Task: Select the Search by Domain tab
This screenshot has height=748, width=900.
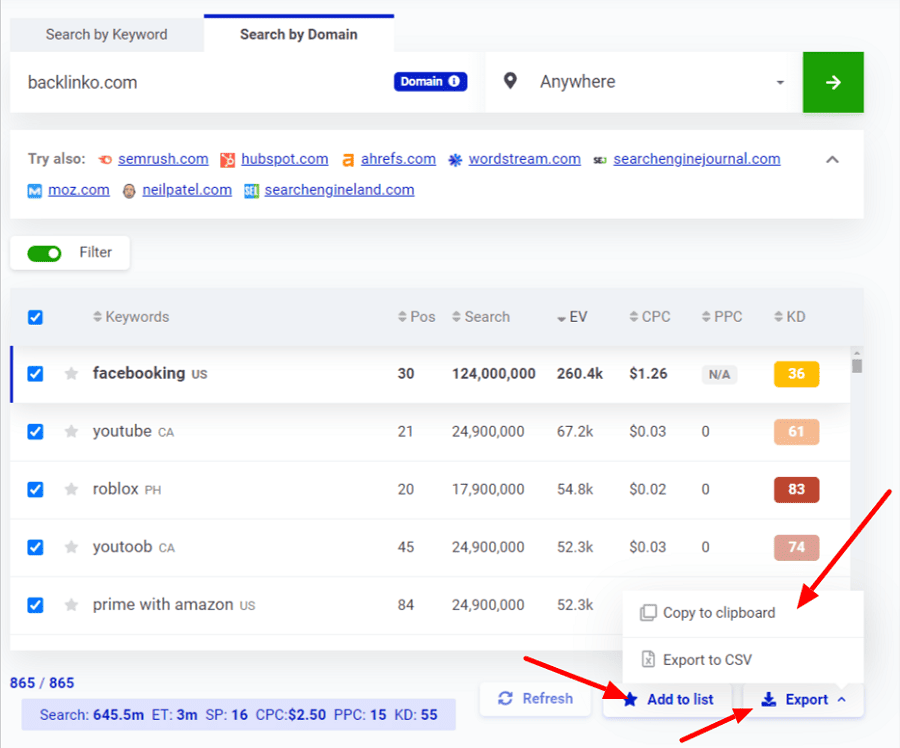Action: (298, 34)
